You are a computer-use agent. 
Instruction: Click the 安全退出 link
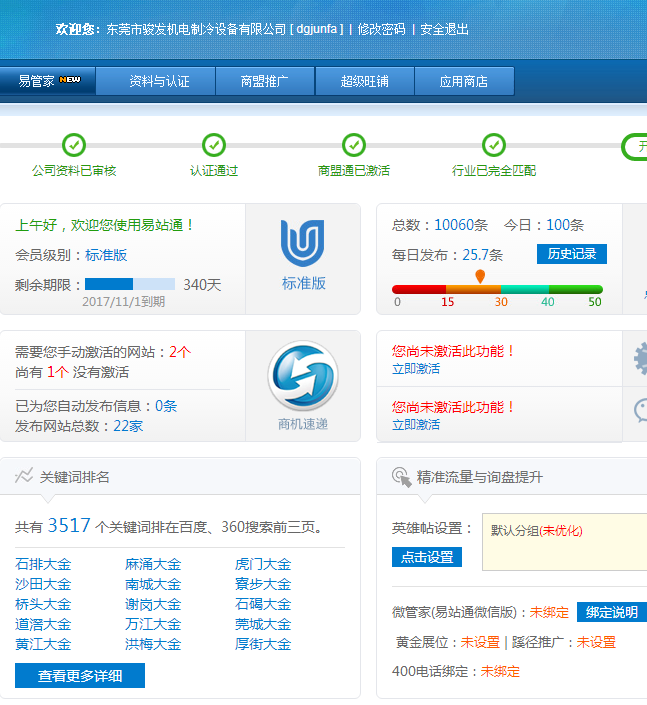(444, 29)
